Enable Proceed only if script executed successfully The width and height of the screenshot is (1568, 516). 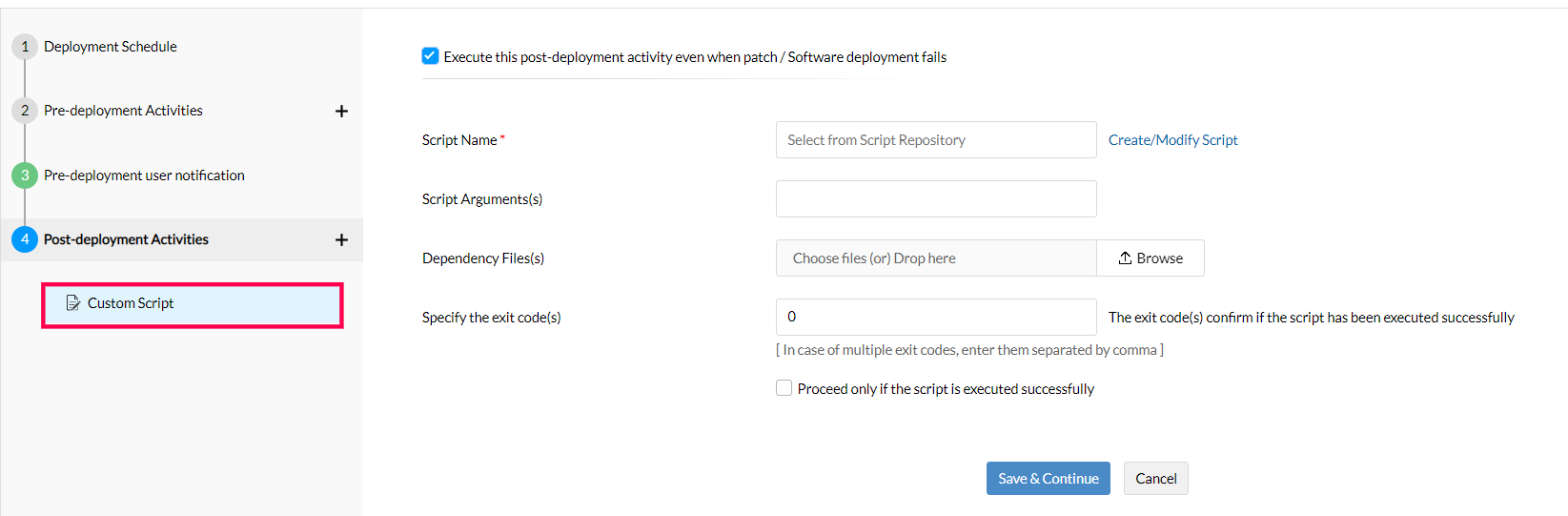[x=784, y=388]
